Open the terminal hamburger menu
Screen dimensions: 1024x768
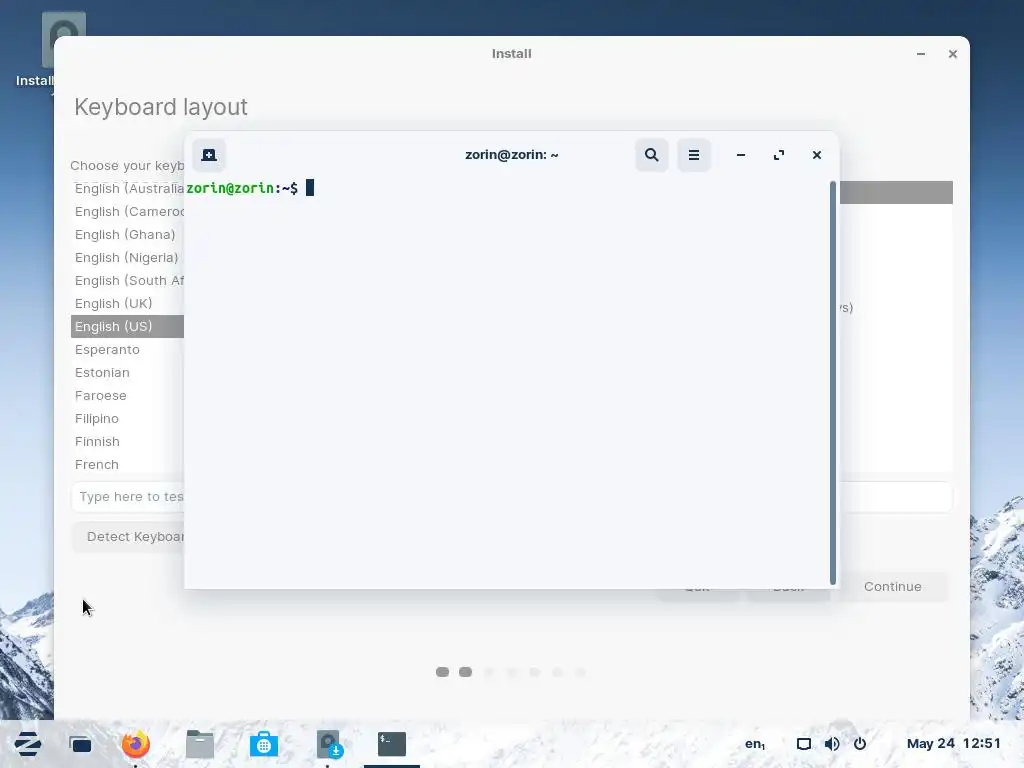(x=694, y=155)
